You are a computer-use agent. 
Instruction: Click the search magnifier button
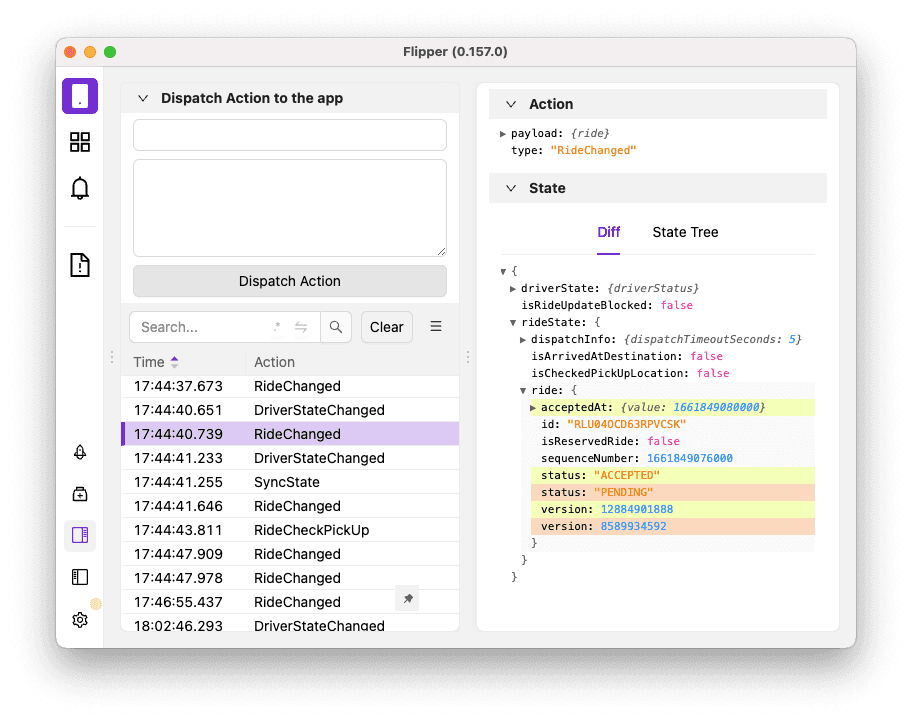click(x=336, y=327)
